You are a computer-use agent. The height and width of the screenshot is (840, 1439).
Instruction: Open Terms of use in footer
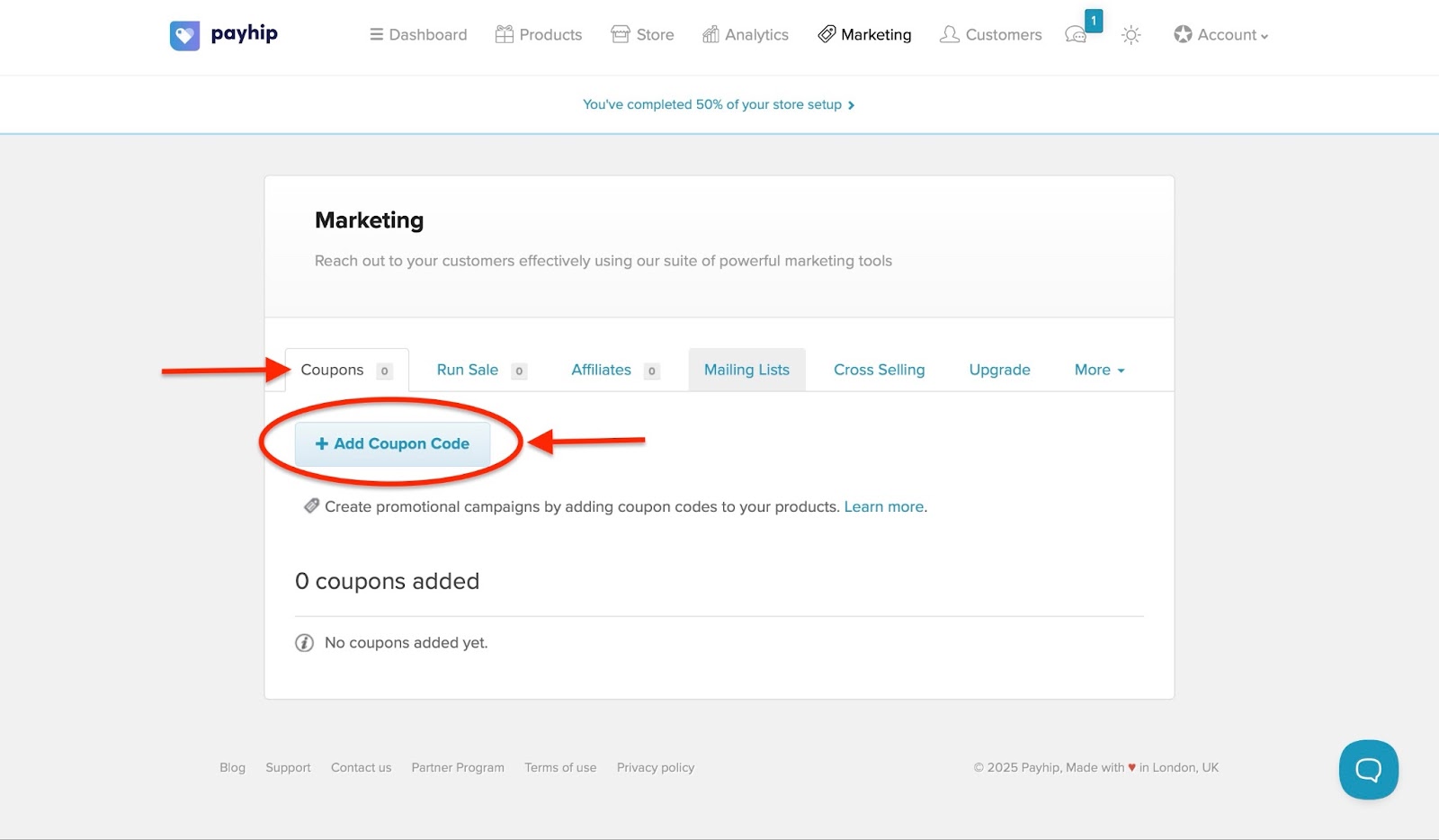click(x=560, y=767)
